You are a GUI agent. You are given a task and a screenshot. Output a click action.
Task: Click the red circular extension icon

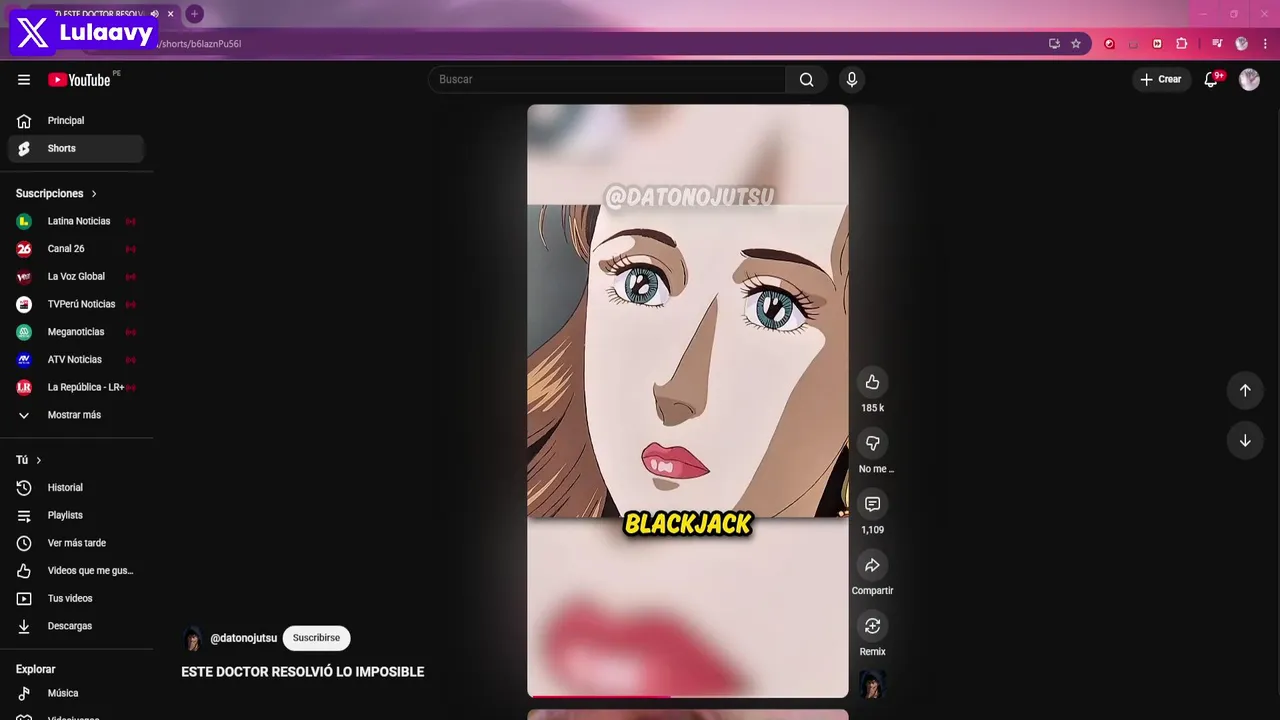pyautogui.click(x=1109, y=44)
